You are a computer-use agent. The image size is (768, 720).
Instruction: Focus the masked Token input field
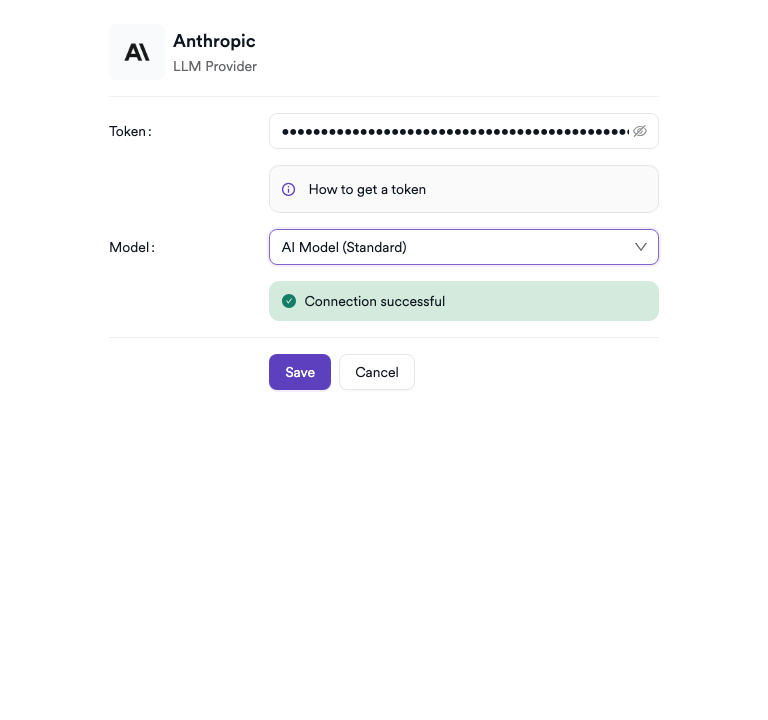(450, 131)
